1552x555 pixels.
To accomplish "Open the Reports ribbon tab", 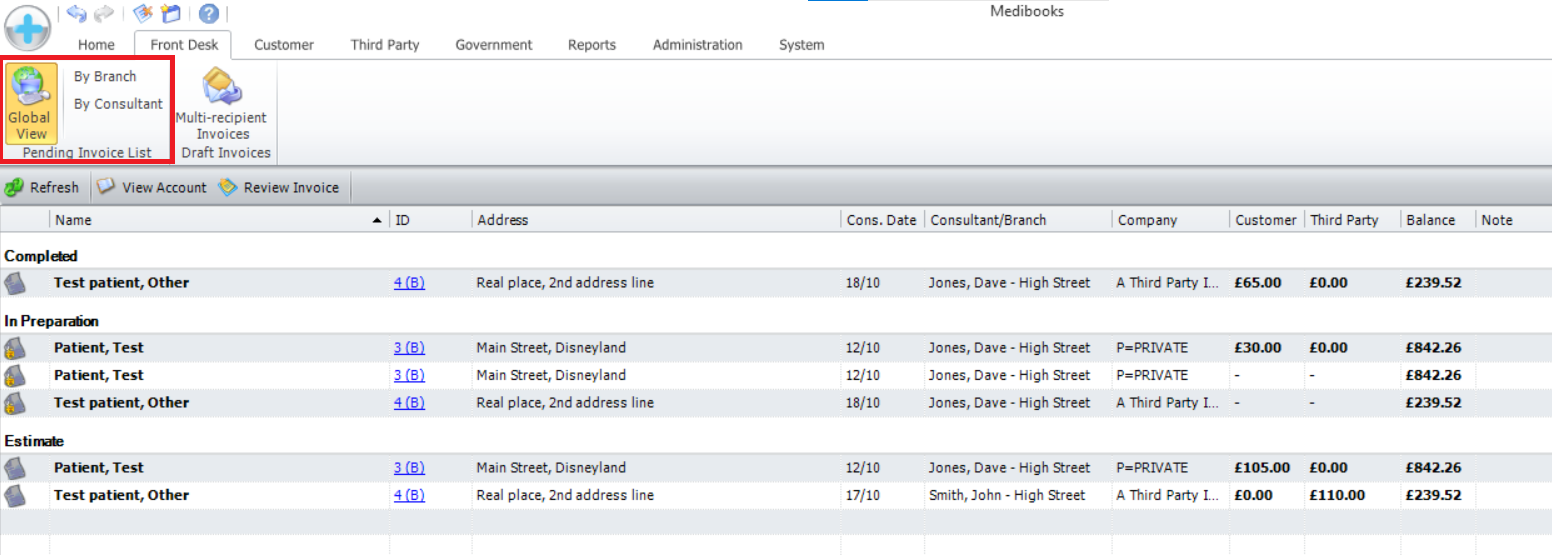I will (x=592, y=45).
